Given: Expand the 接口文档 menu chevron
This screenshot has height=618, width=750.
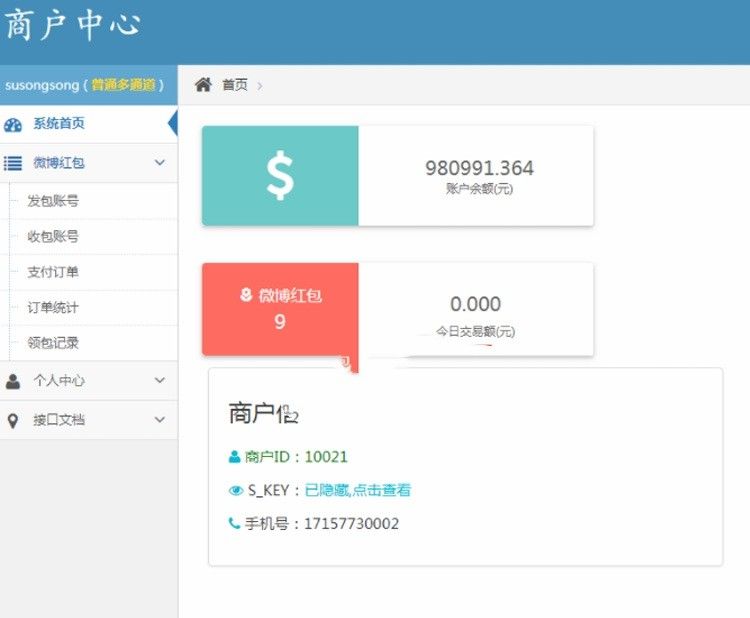Looking at the screenshot, I should coord(160,420).
